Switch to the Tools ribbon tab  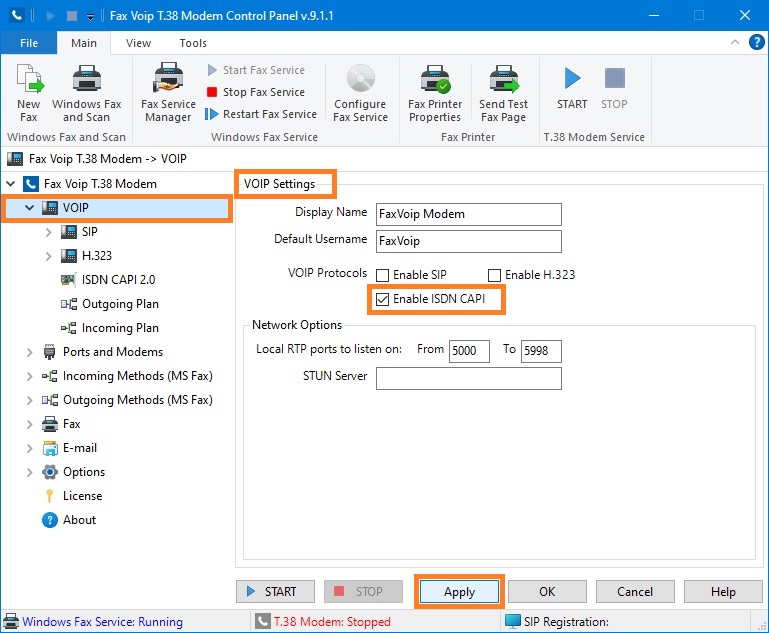(193, 43)
